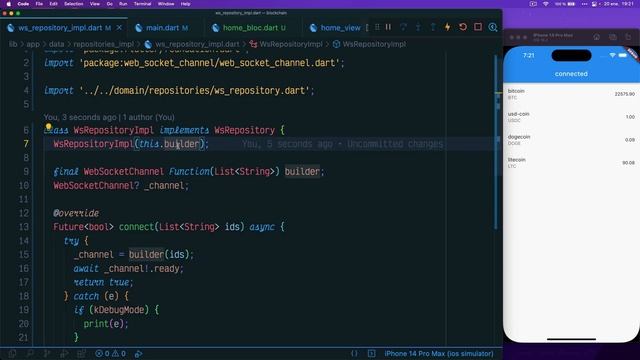
Task: Tap the litecoin row in the simulator
Action: click(x=571, y=162)
